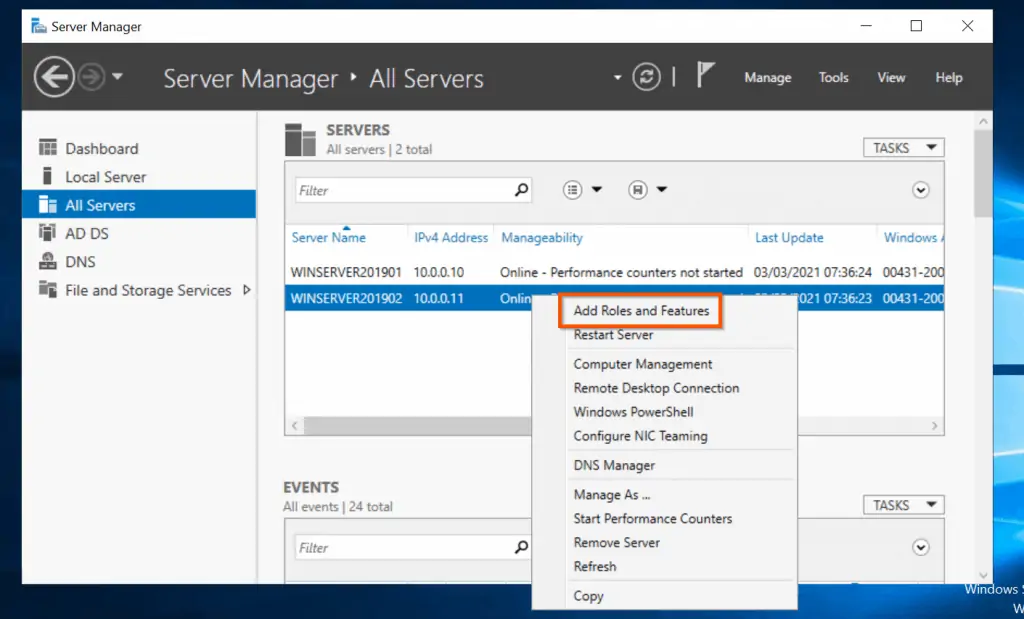Click the main vertical scrollbar down arrow
The image size is (1024, 619).
click(x=984, y=575)
